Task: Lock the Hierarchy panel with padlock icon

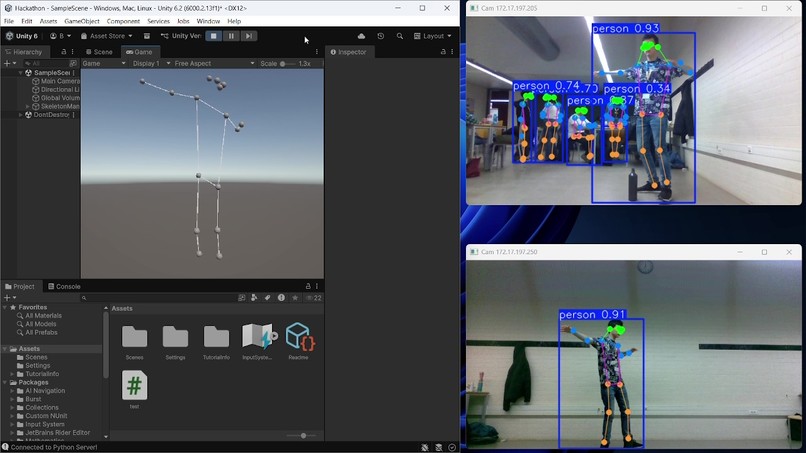Action: pyautogui.click(x=64, y=52)
